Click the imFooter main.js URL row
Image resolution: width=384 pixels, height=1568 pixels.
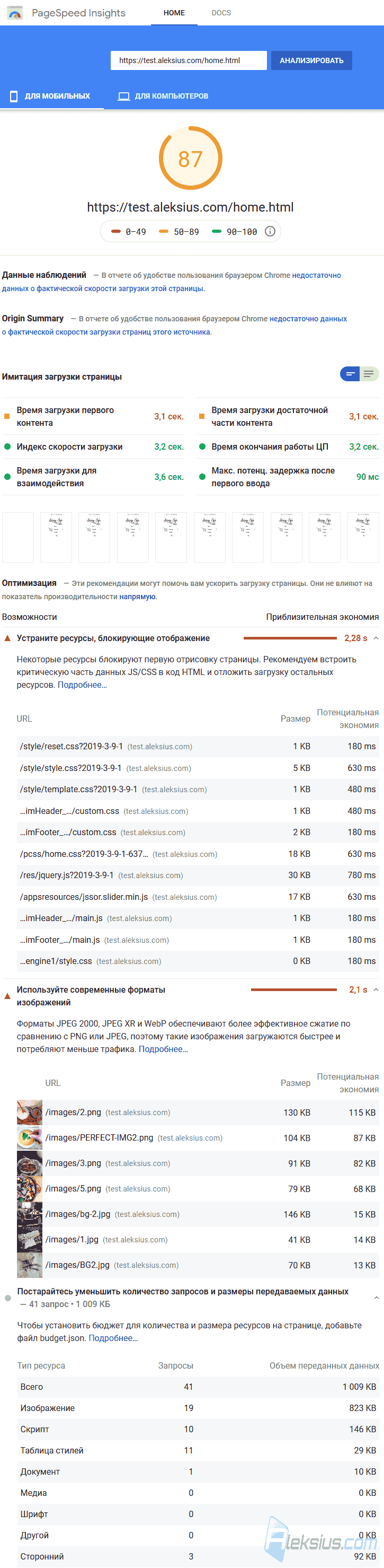(198, 940)
